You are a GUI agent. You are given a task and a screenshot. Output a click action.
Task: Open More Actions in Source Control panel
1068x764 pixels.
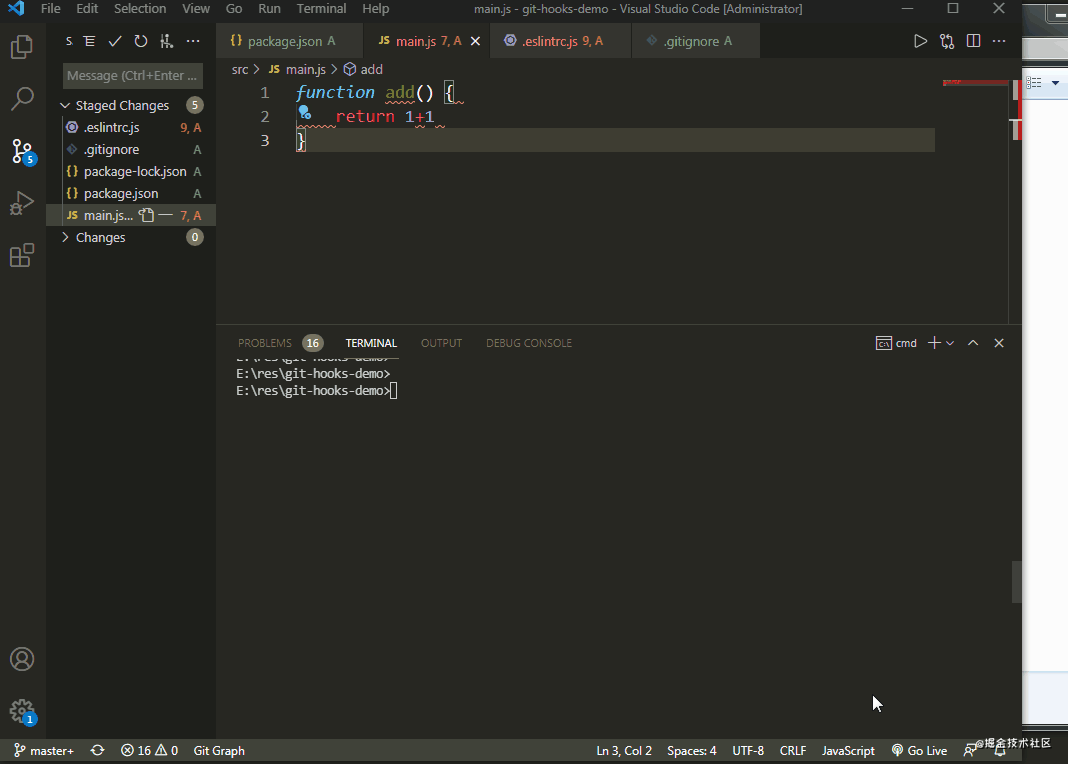(193, 41)
